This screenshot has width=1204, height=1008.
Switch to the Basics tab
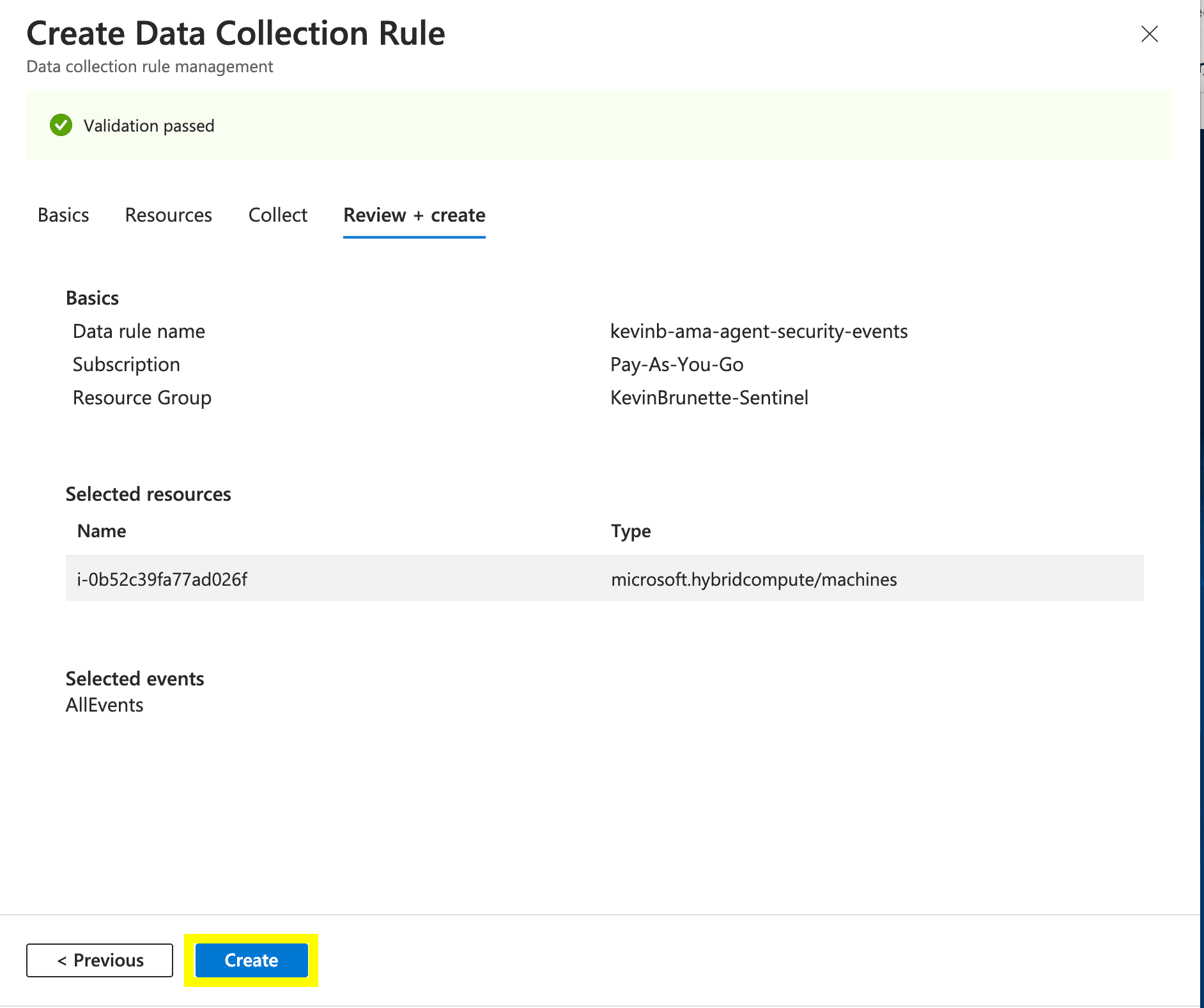63,215
